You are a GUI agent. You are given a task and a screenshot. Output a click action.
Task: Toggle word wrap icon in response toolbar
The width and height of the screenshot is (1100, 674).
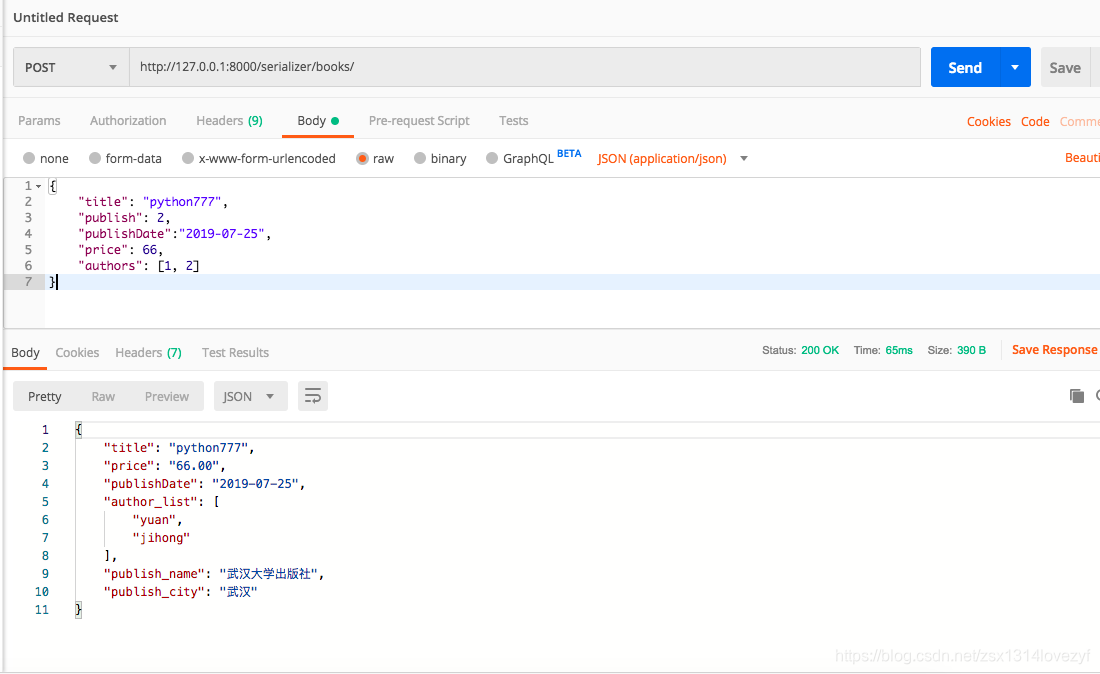point(313,396)
